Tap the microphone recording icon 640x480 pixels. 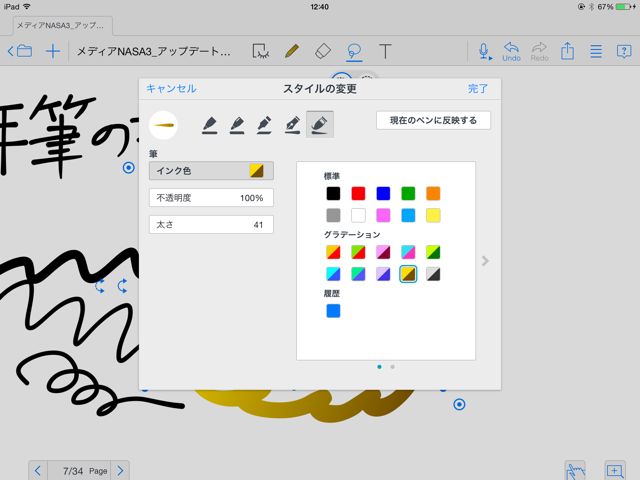pyautogui.click(x=484, y=52)
